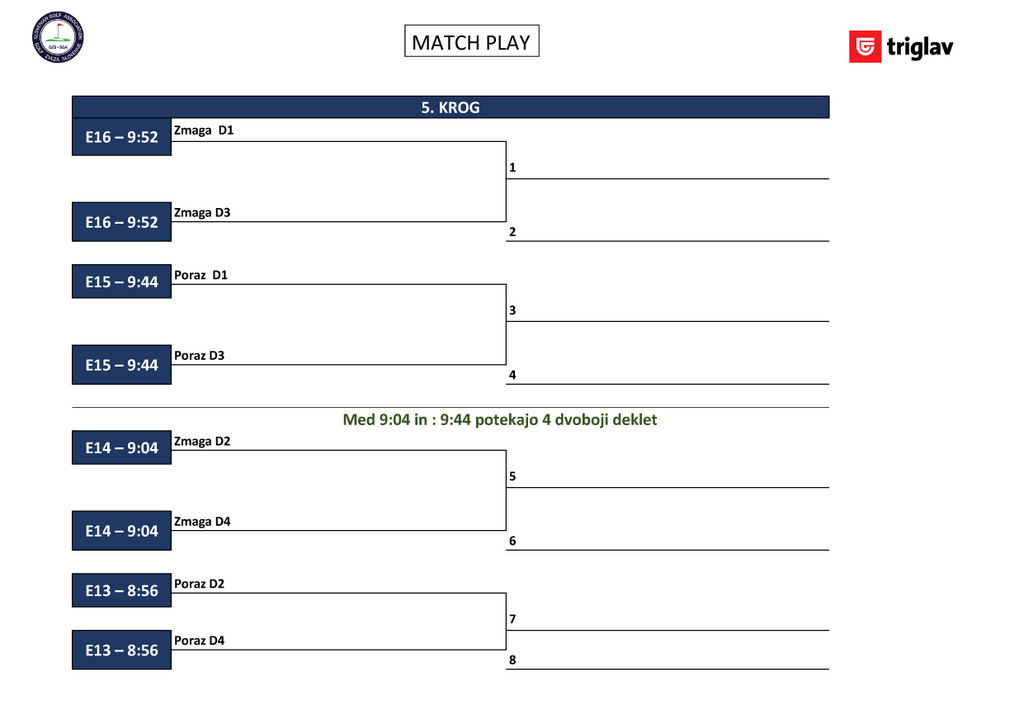Click the green text about 4 dvoboji deklet

click(500, 420)
